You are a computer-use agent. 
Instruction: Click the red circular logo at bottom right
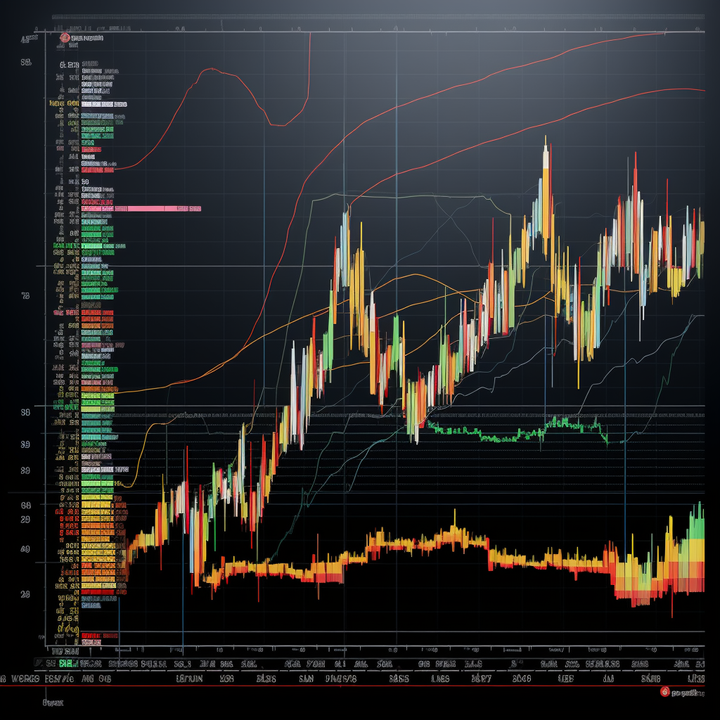click(x=664, y=691)
